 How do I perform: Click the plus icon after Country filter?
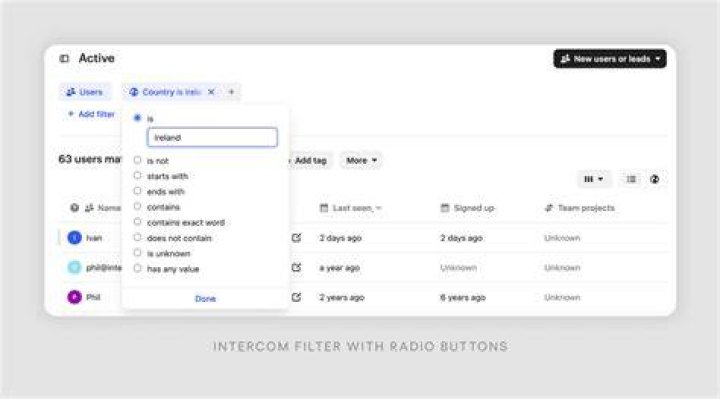coord(231,92)
